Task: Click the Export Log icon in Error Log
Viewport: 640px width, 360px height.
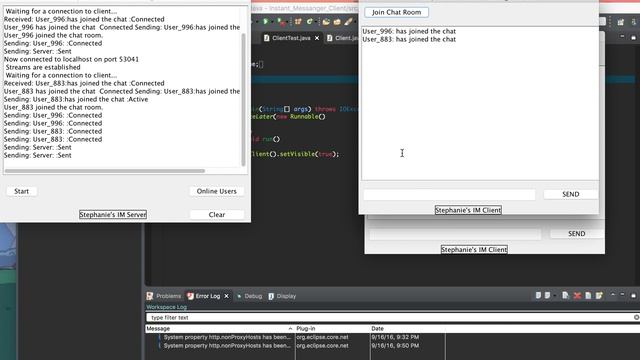Action: coord(538,296)
